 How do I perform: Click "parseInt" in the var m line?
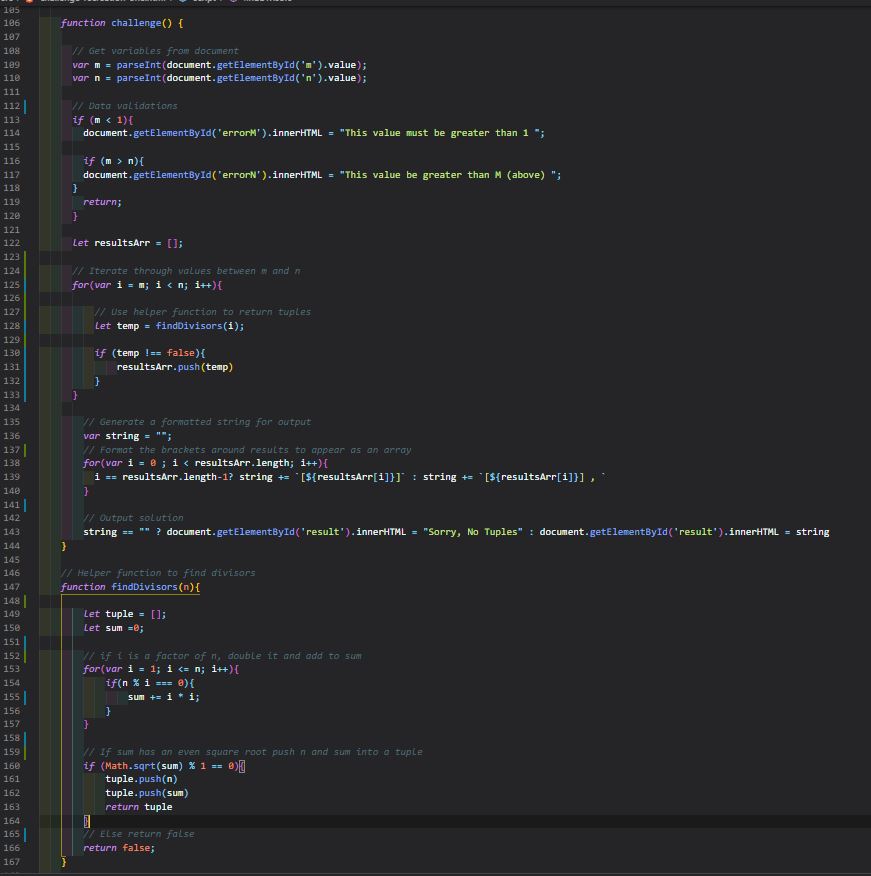coord(139,65)
